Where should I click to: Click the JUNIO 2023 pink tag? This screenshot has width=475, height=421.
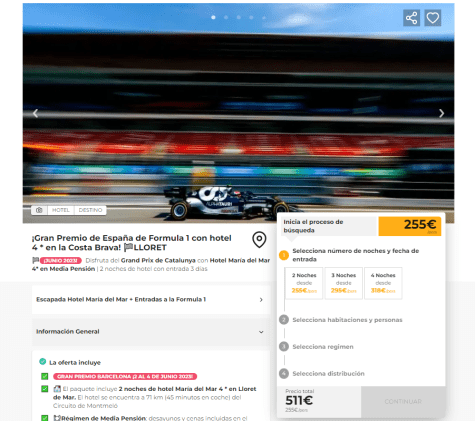click(60, 260)
